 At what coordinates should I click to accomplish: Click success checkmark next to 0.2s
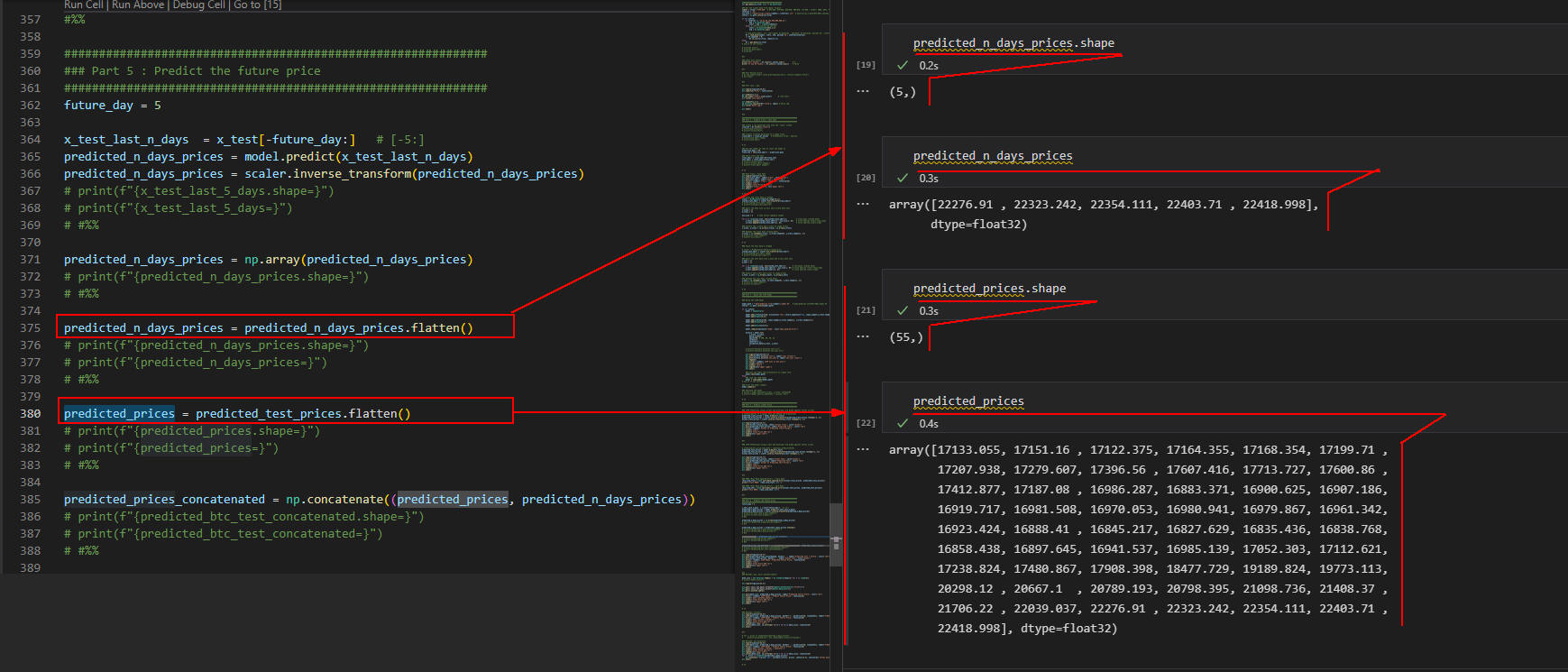(903, 65)
